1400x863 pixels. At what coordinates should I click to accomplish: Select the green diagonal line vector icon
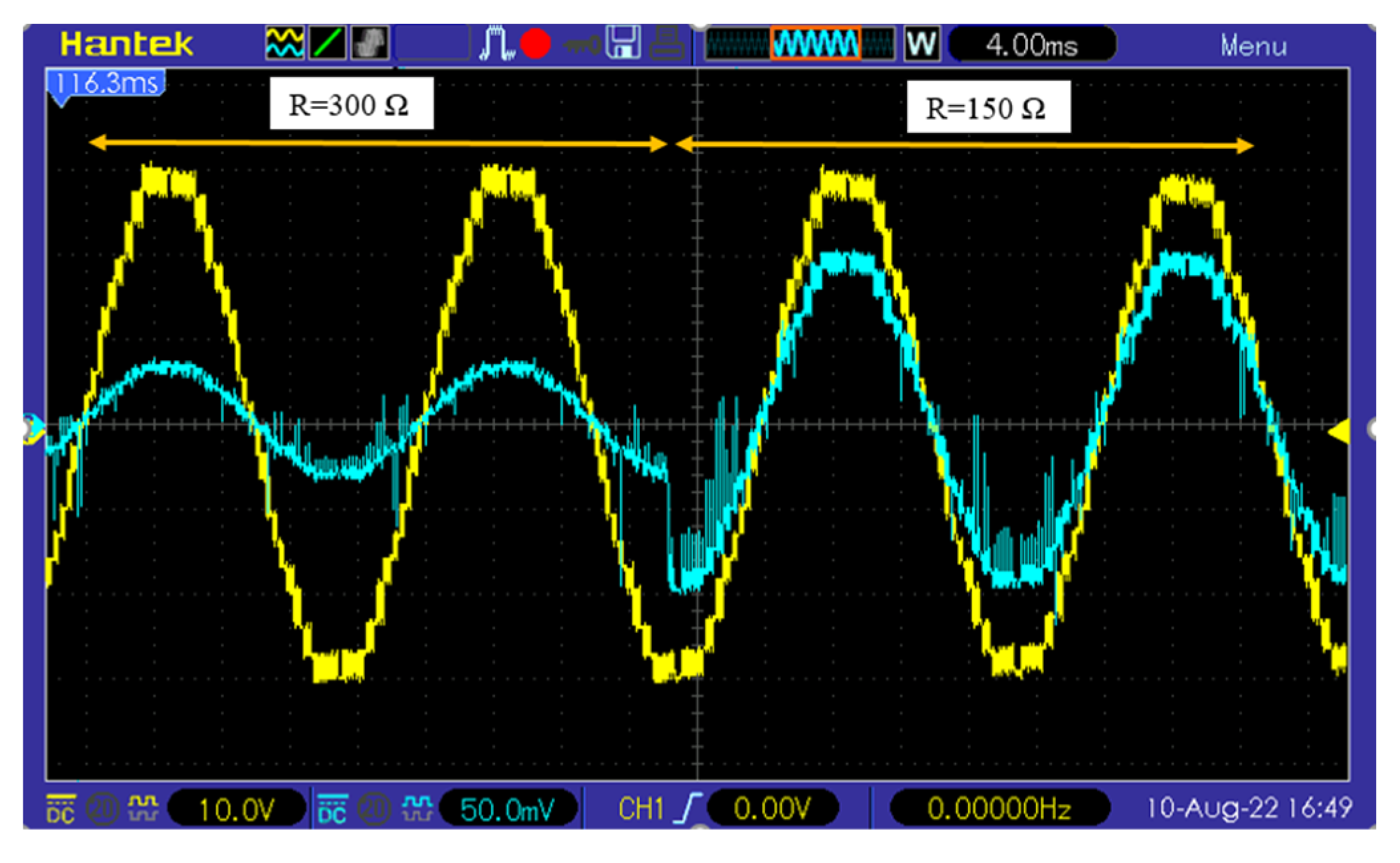328,44
